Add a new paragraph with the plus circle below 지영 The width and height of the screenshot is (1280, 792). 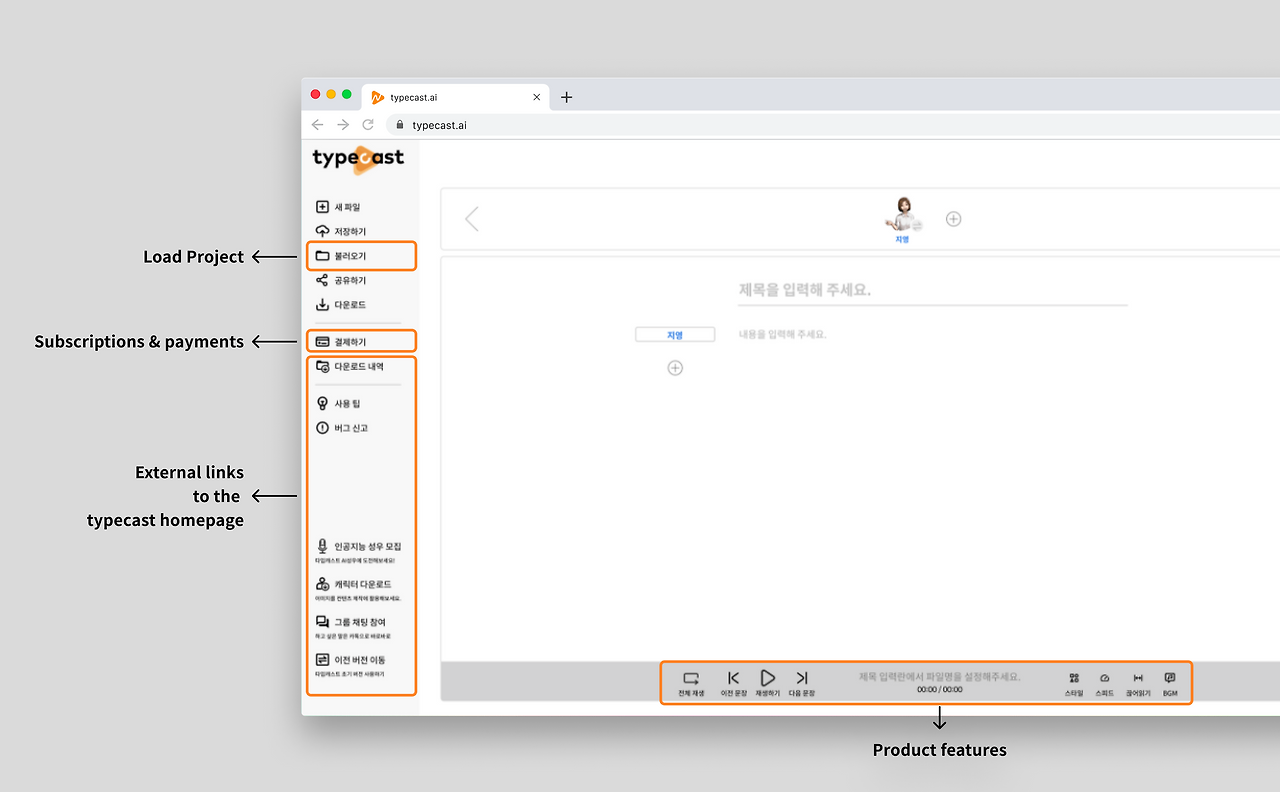(675, 368)
